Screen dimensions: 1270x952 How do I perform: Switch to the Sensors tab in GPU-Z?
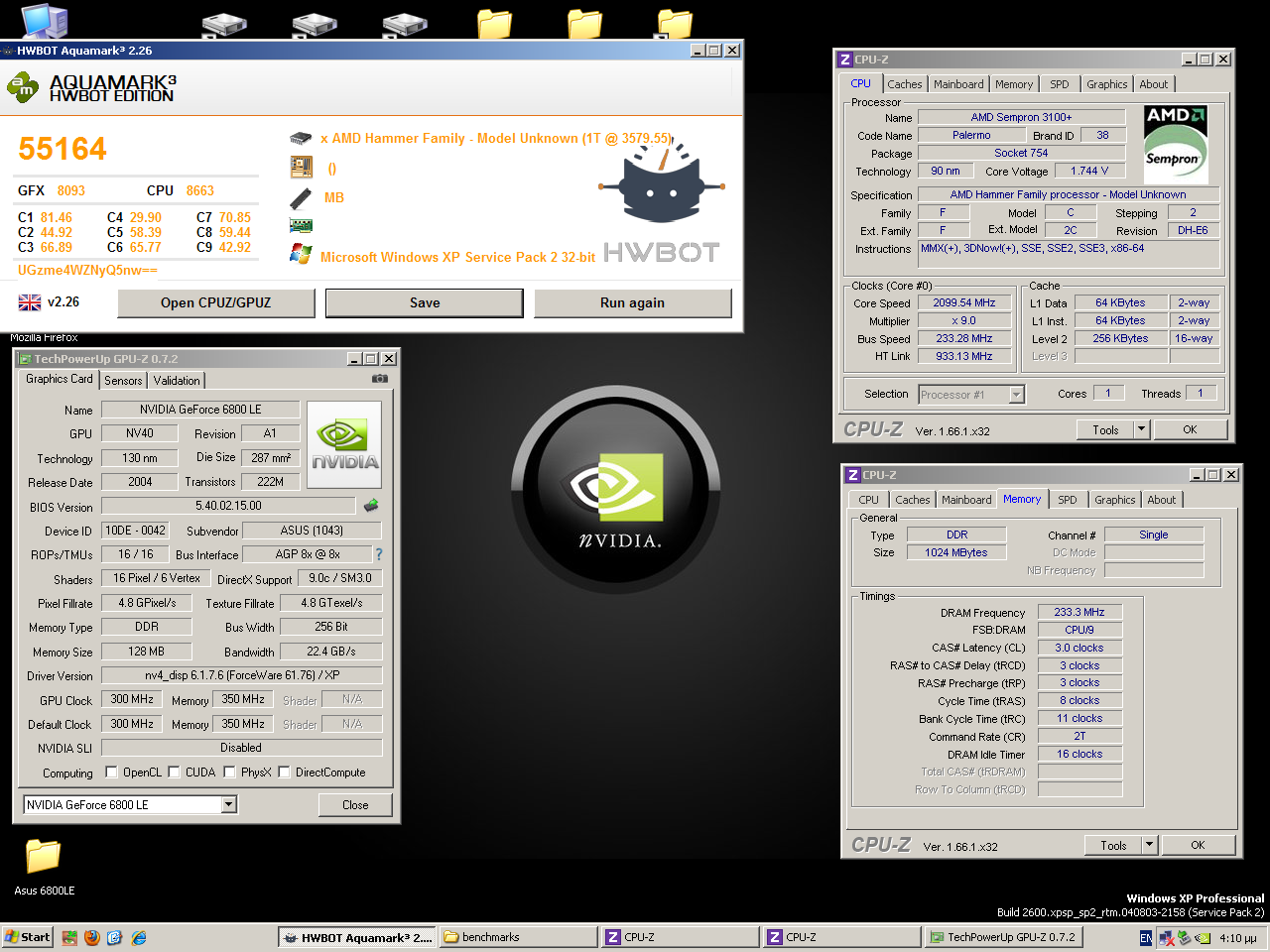coord(123,381)
